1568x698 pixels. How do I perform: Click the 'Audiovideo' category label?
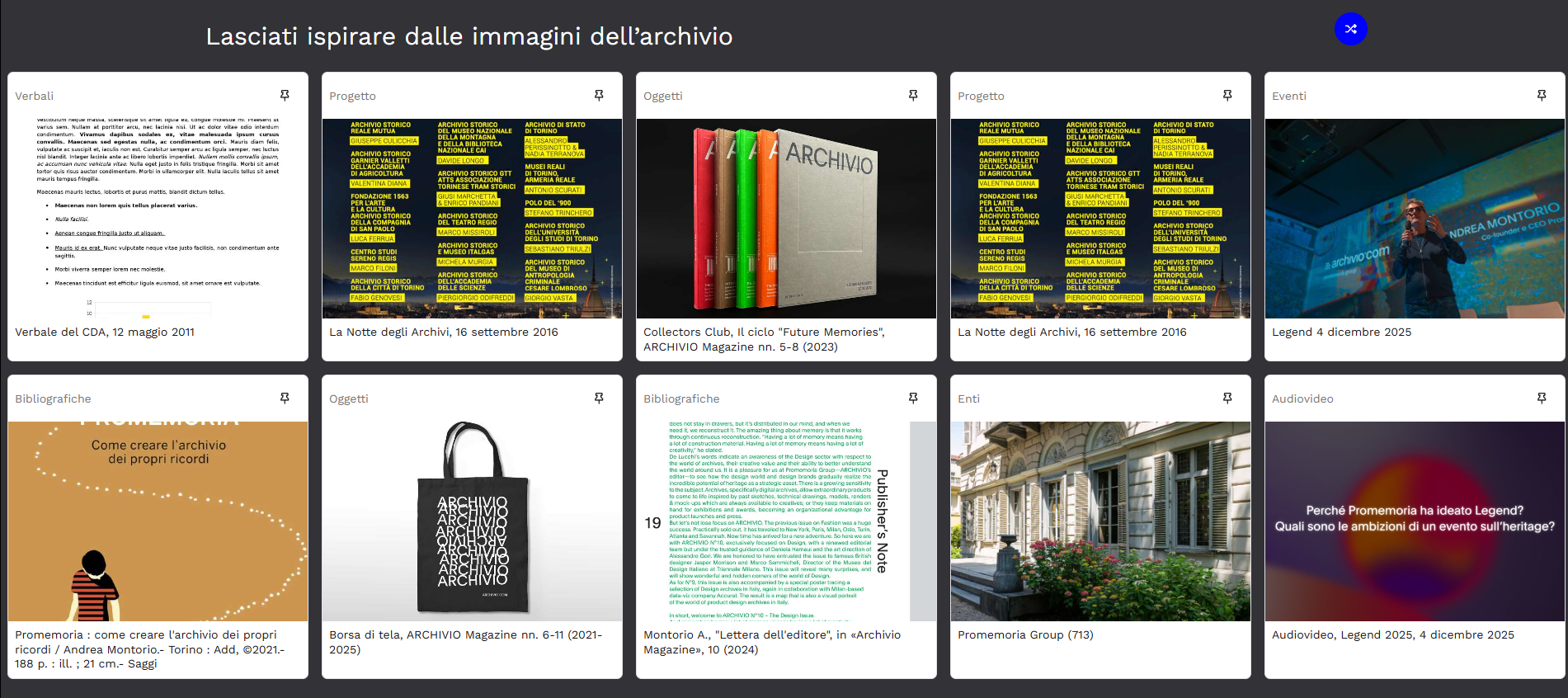pos(1302,399)
